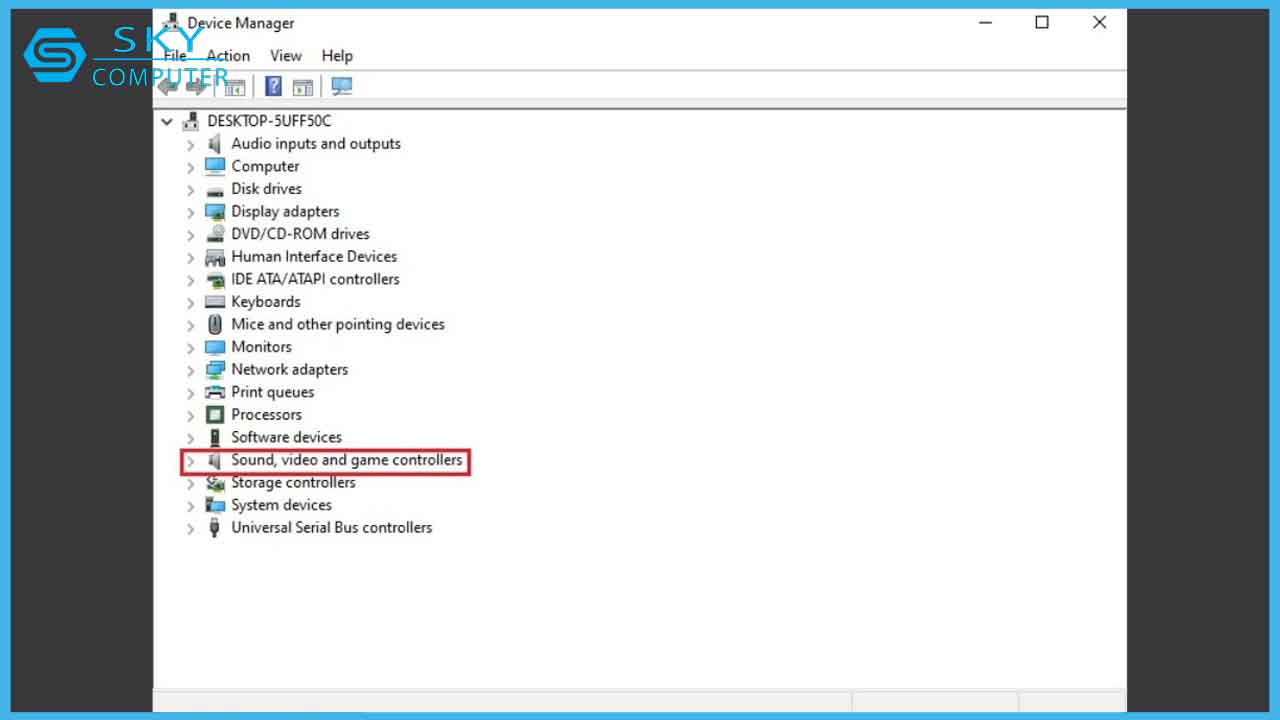Click the Universal Serial Bus controllers icon
This screenshot has height=720, width=1280.
pyautogui.click(x=215, y=528)
